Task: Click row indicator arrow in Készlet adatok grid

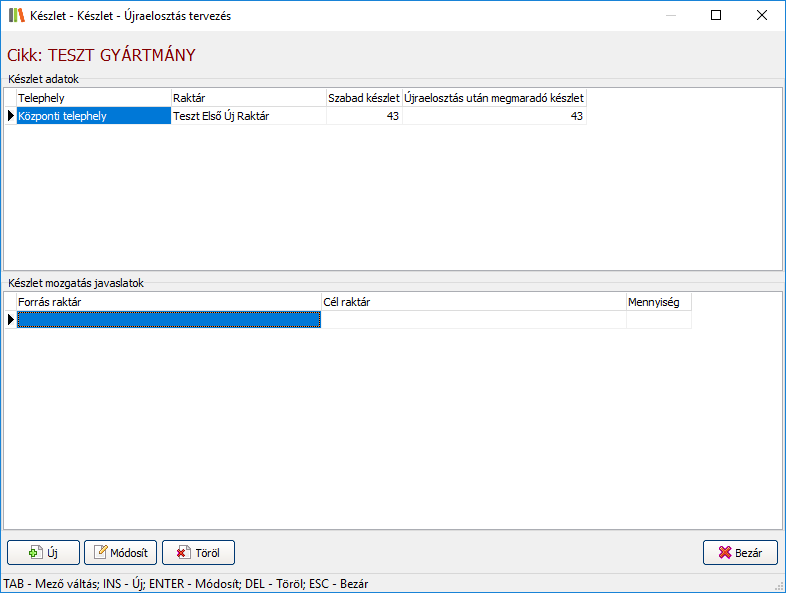Action: pyautogui.click(x=11, y=116)
